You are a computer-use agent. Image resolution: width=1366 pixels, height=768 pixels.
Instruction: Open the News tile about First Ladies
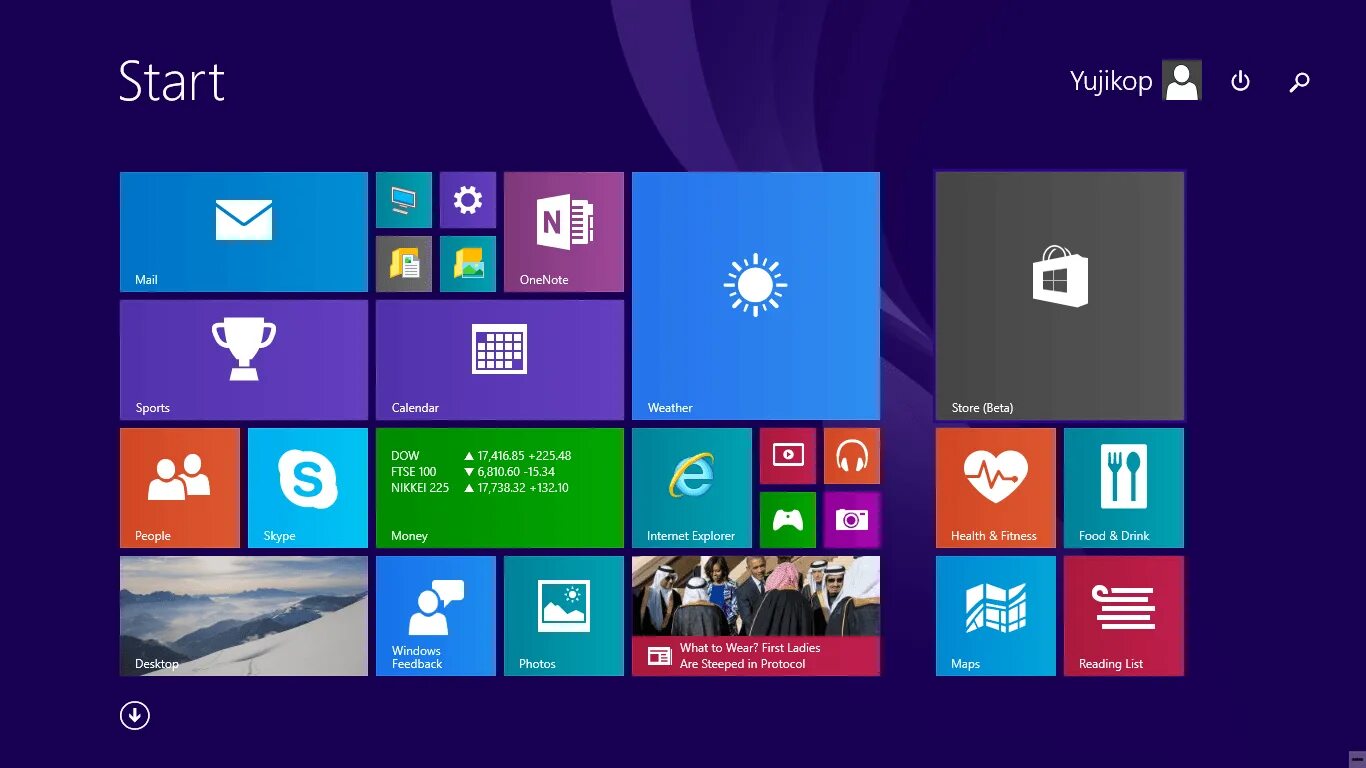point(756,616)
